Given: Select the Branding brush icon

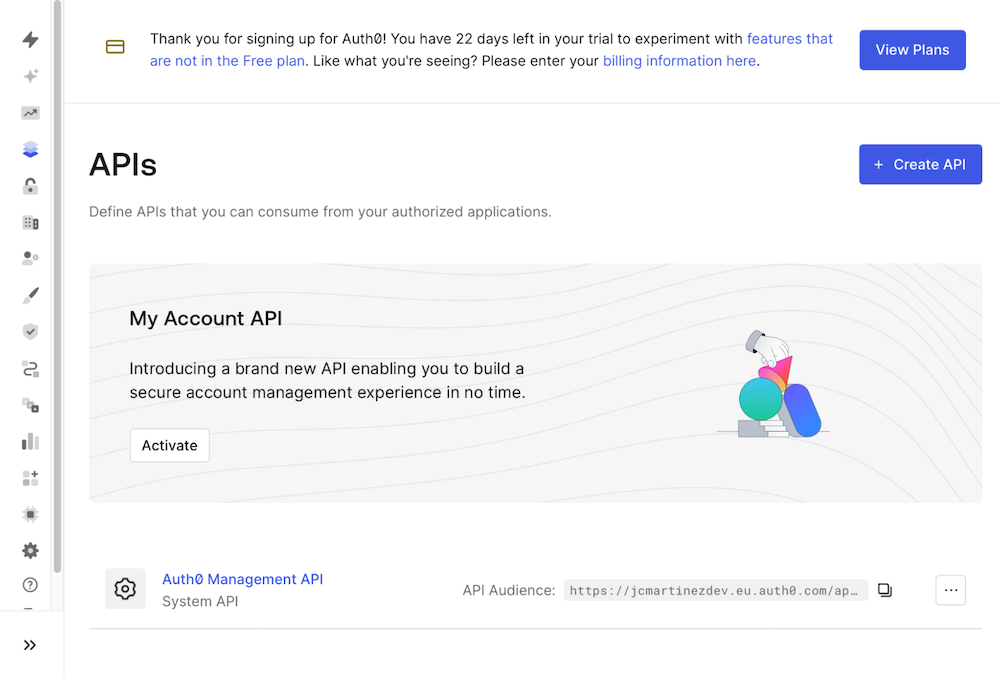Looking at the screenshot, I should pos(30,294).
